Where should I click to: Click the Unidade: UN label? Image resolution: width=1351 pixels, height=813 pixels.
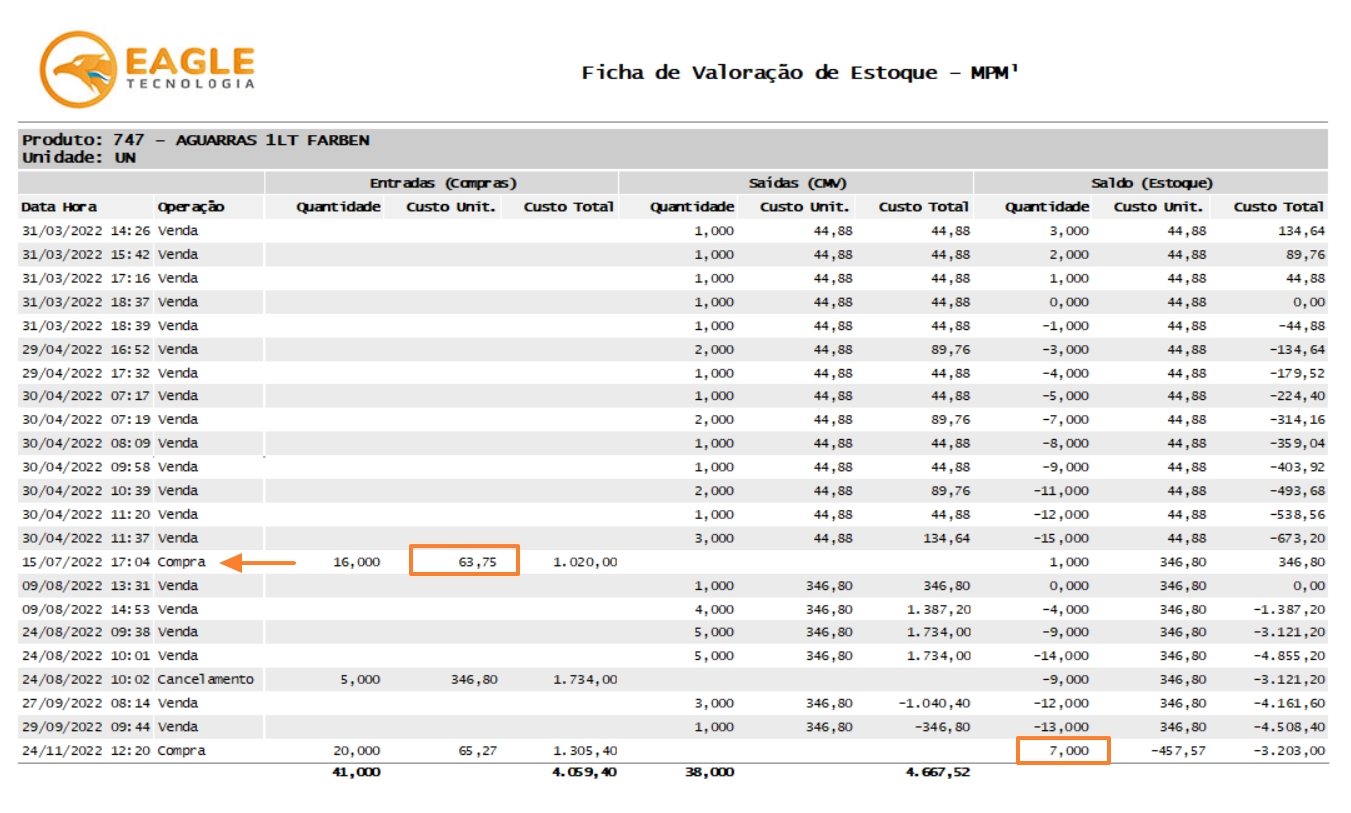[x=79, y=158]
